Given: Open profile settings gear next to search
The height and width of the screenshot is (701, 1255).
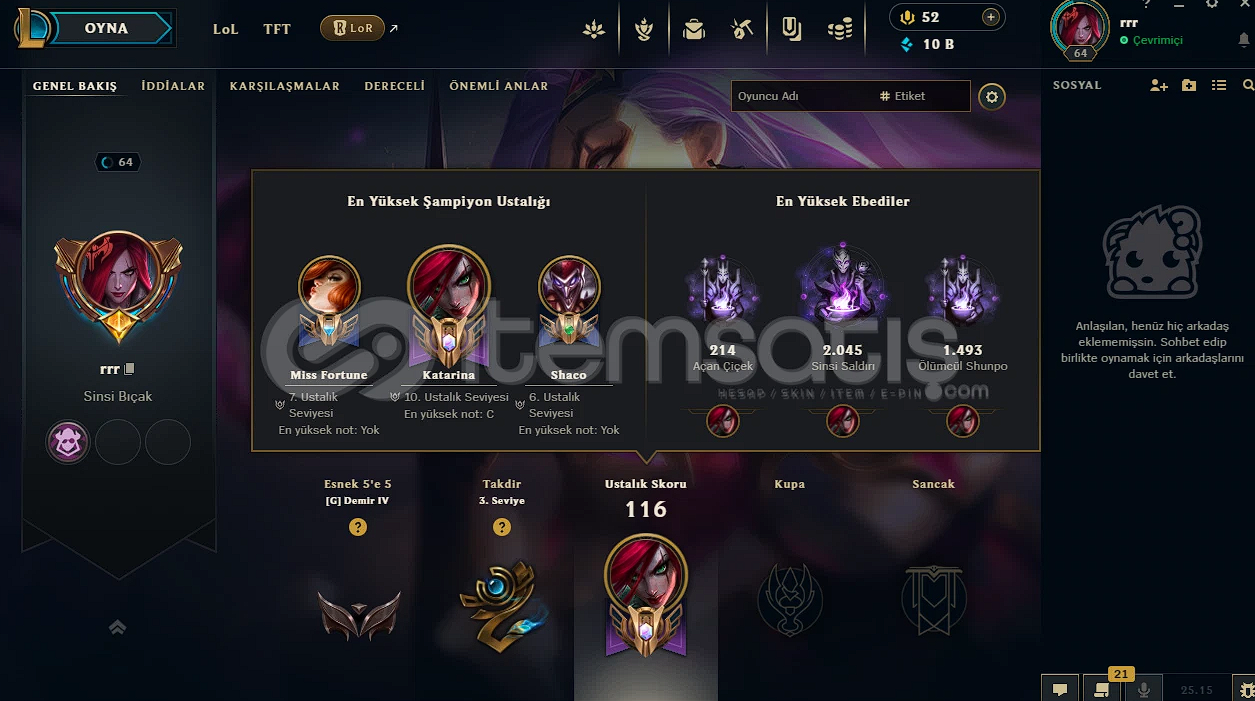Looking at the screenshot, I should pos(992,96).
